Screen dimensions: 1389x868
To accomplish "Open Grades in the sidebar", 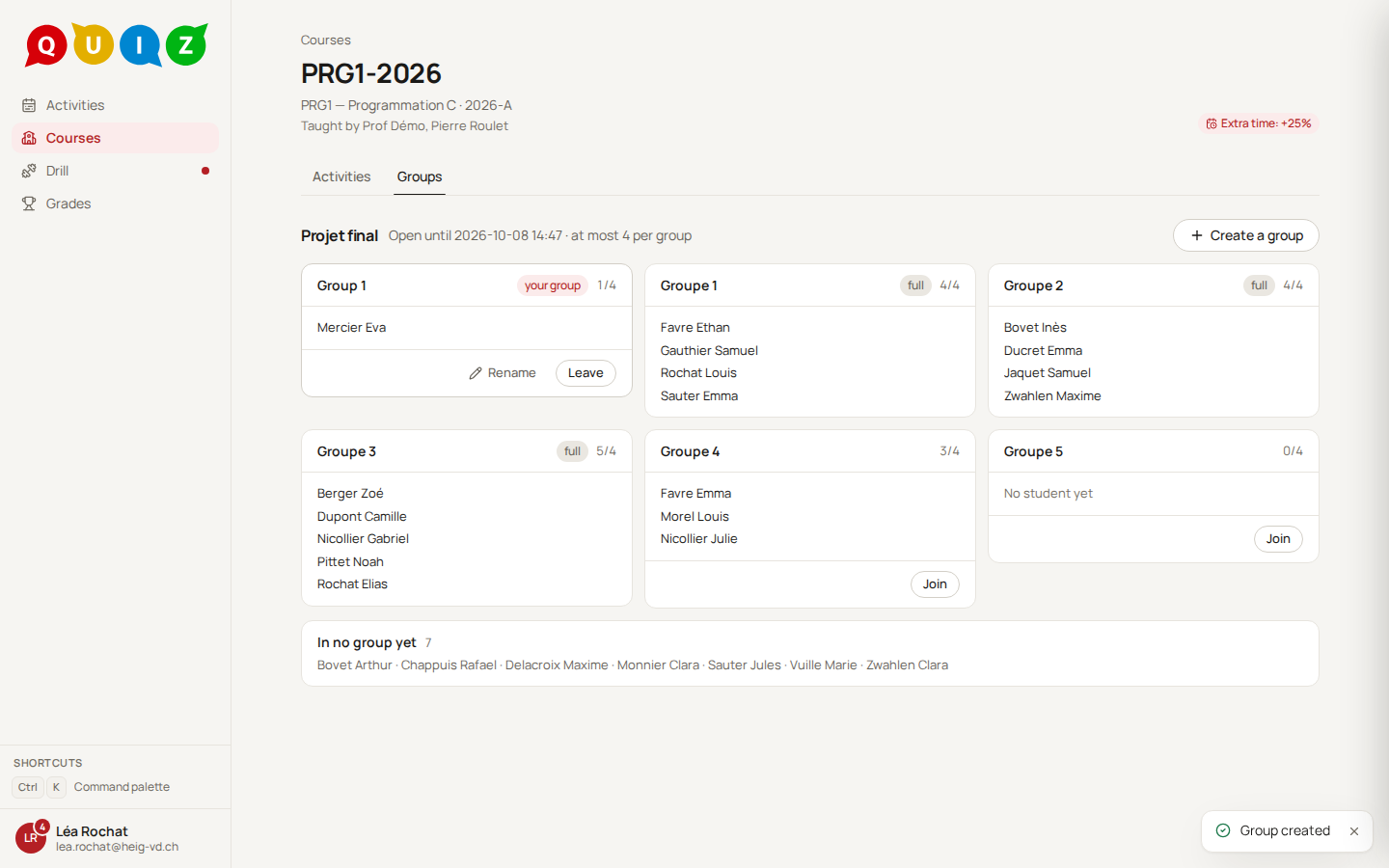I will tap(116, 203).
